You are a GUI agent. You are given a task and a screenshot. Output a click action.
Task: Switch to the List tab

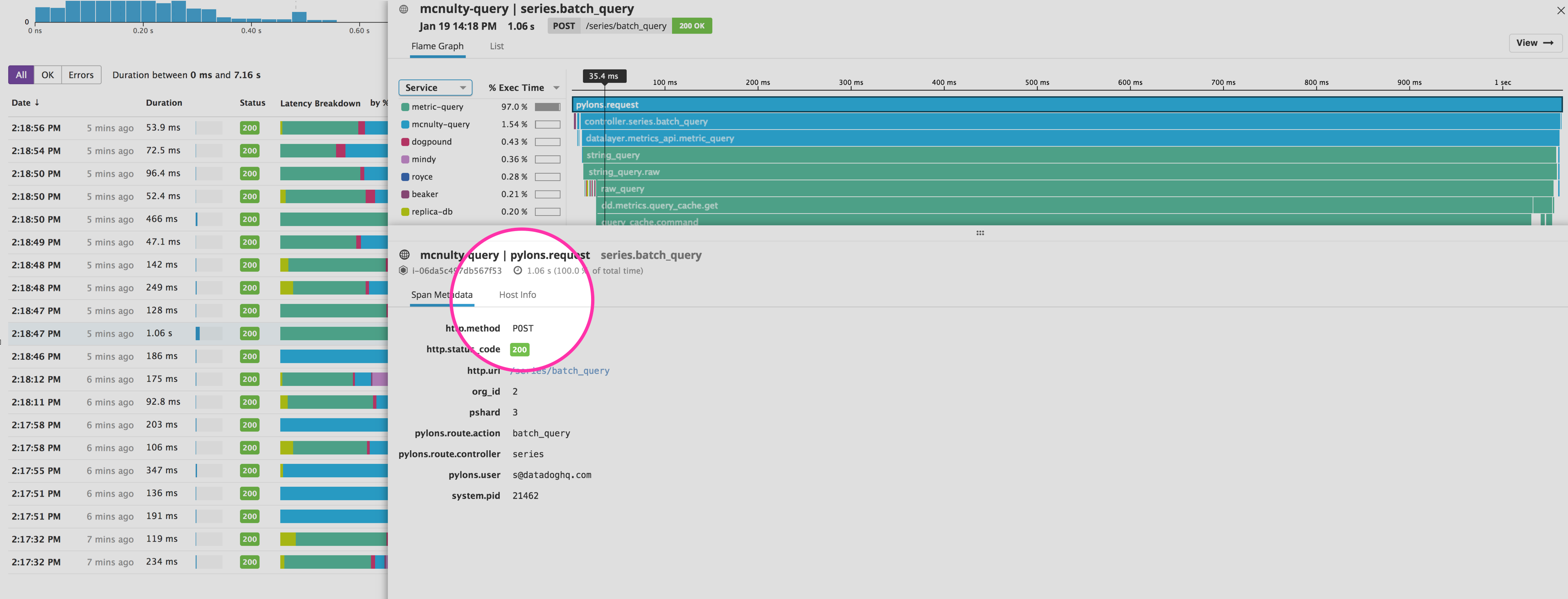pos(496,45)
